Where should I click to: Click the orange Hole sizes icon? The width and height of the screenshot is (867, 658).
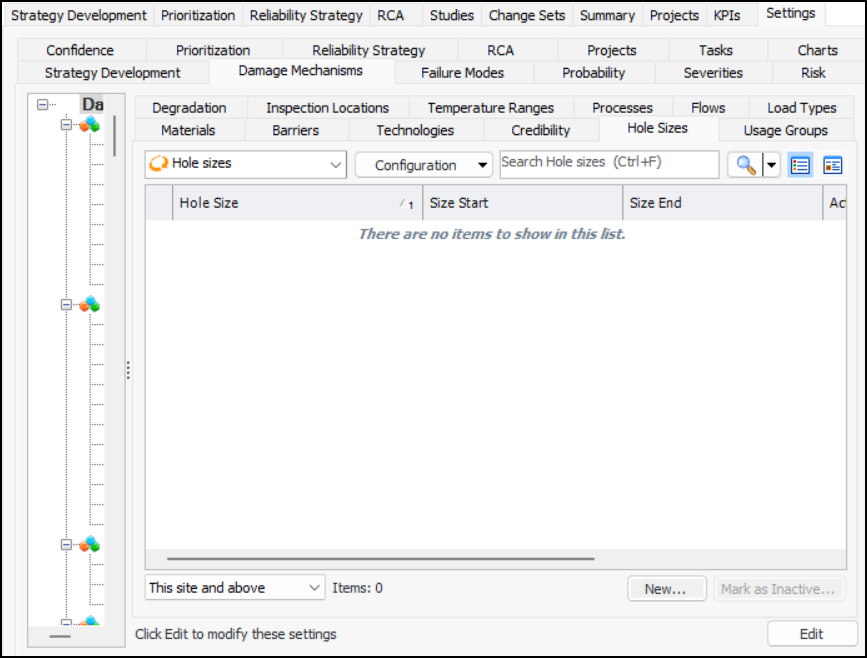(158, 164)
